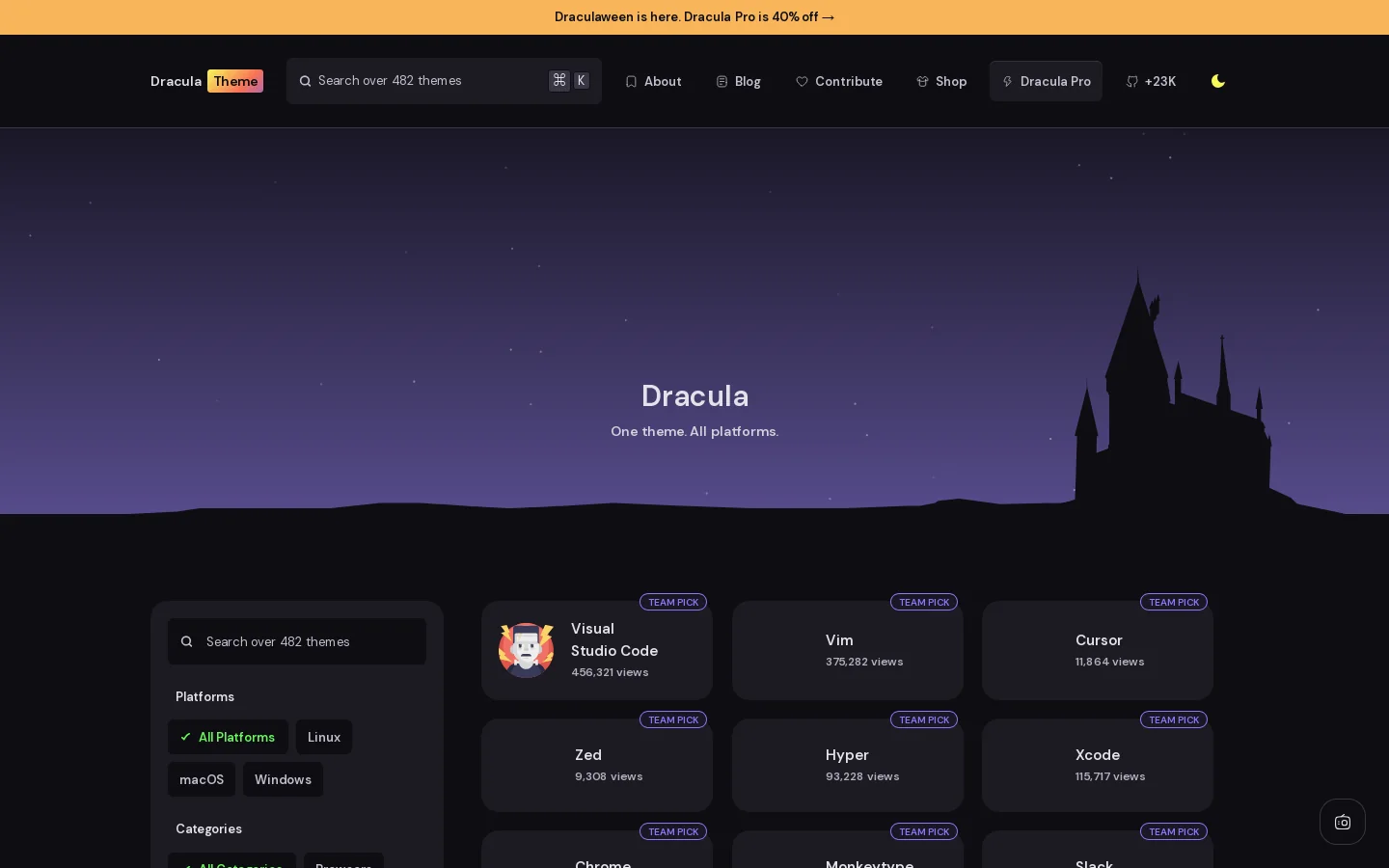Click the "Categories" heading
This screenshot has width=1389, height=868.
[208, 828]
